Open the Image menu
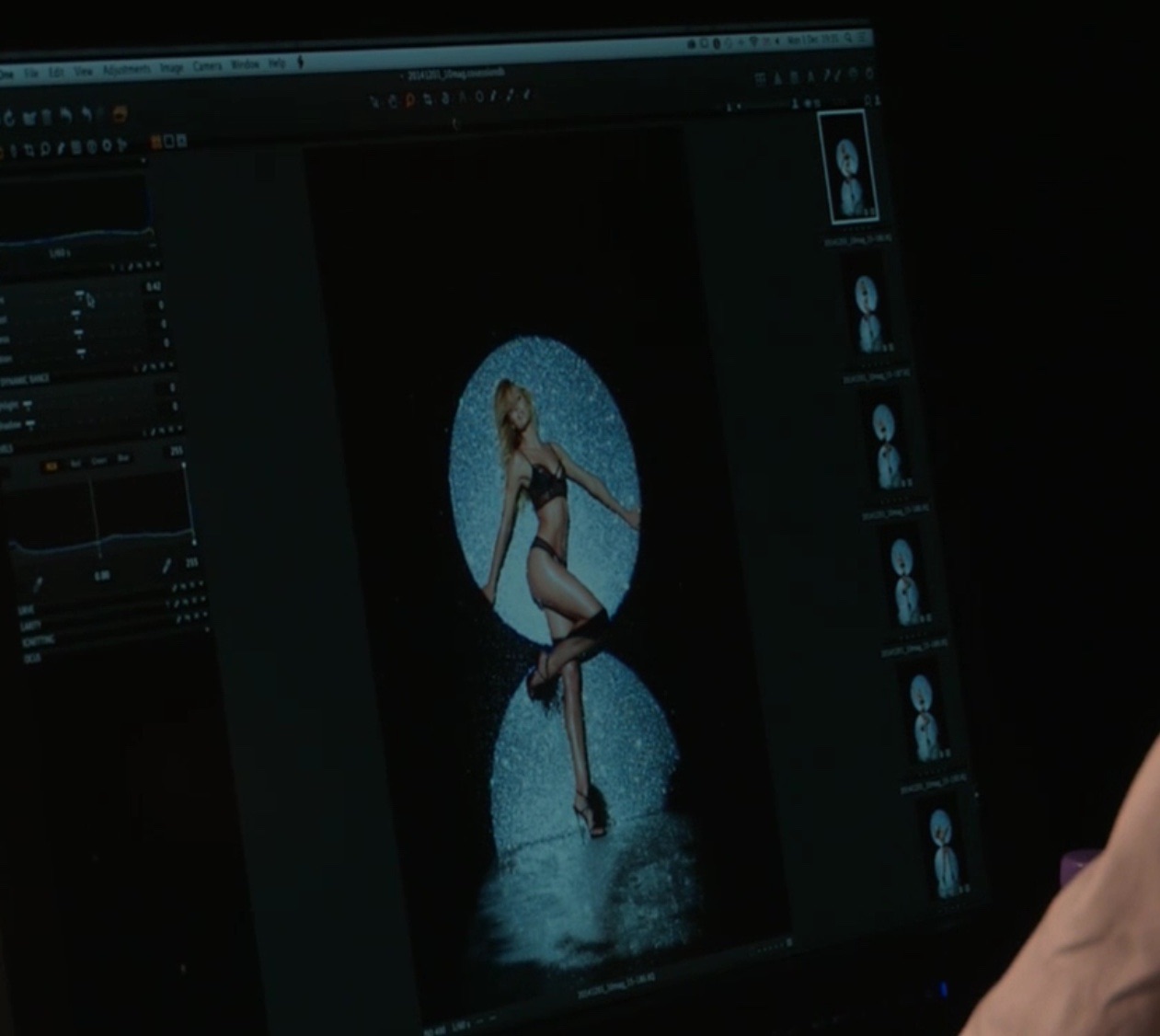1160x1036 pixels. (171, 67)
